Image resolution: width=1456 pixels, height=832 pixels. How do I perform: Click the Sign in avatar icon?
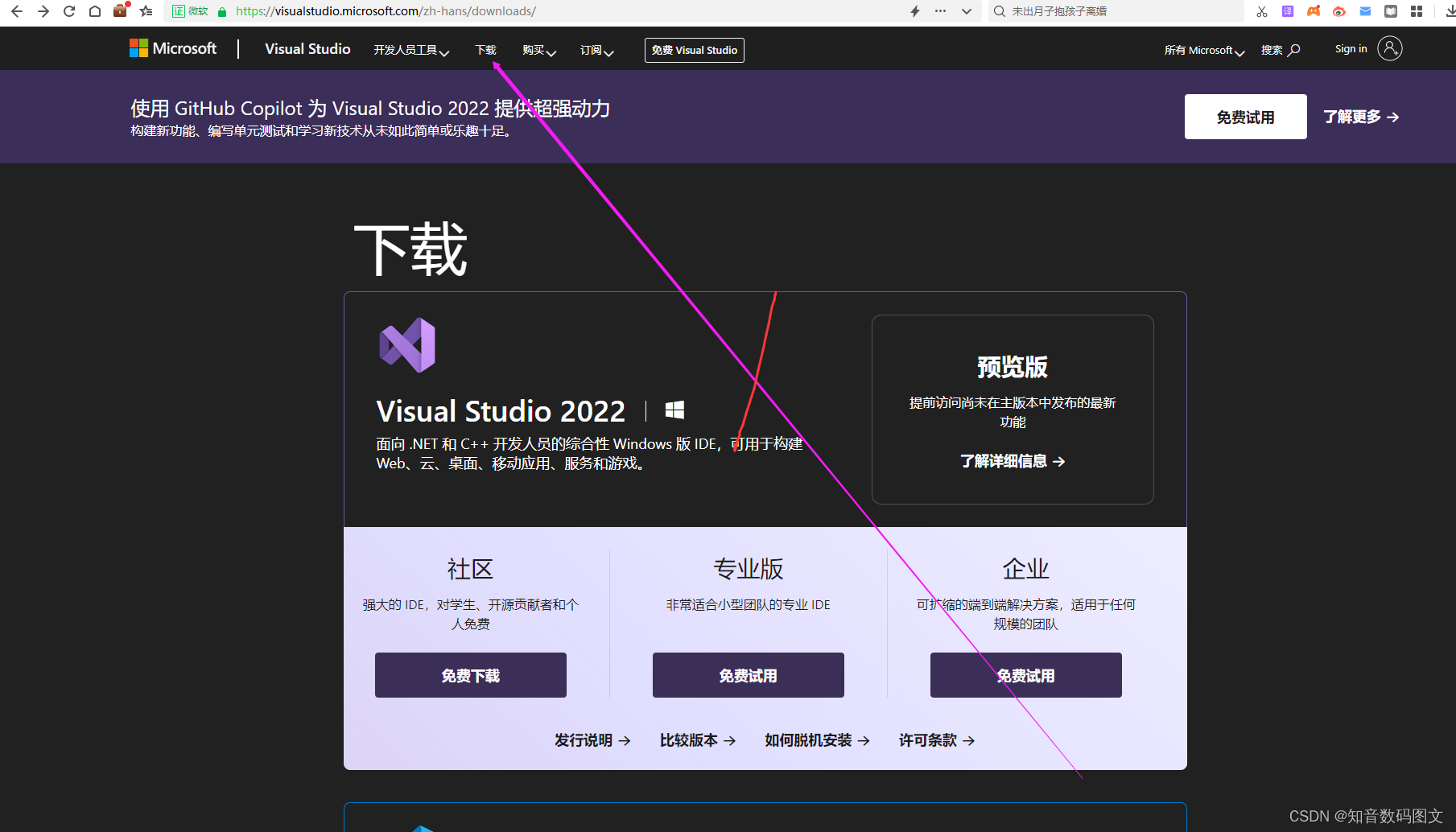1389,48
